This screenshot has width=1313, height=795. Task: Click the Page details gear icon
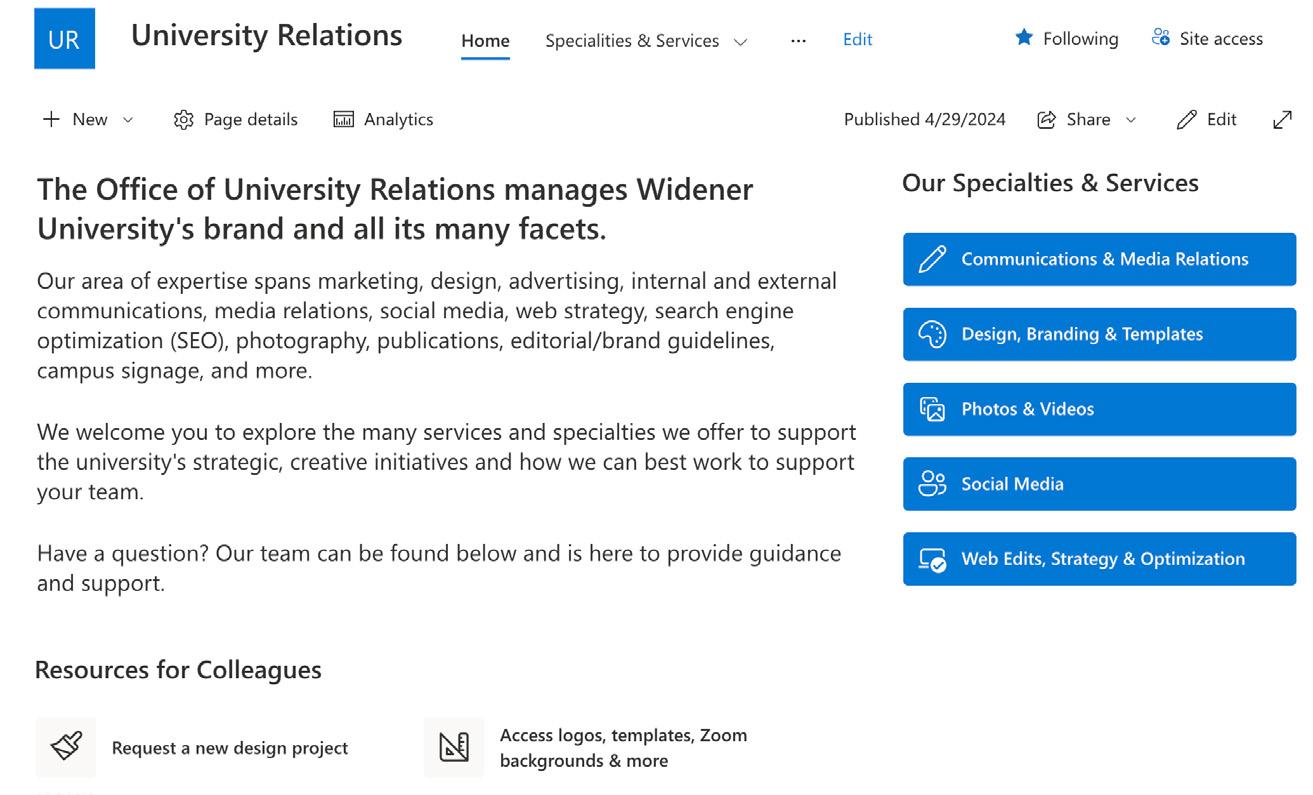pos(183,120)
